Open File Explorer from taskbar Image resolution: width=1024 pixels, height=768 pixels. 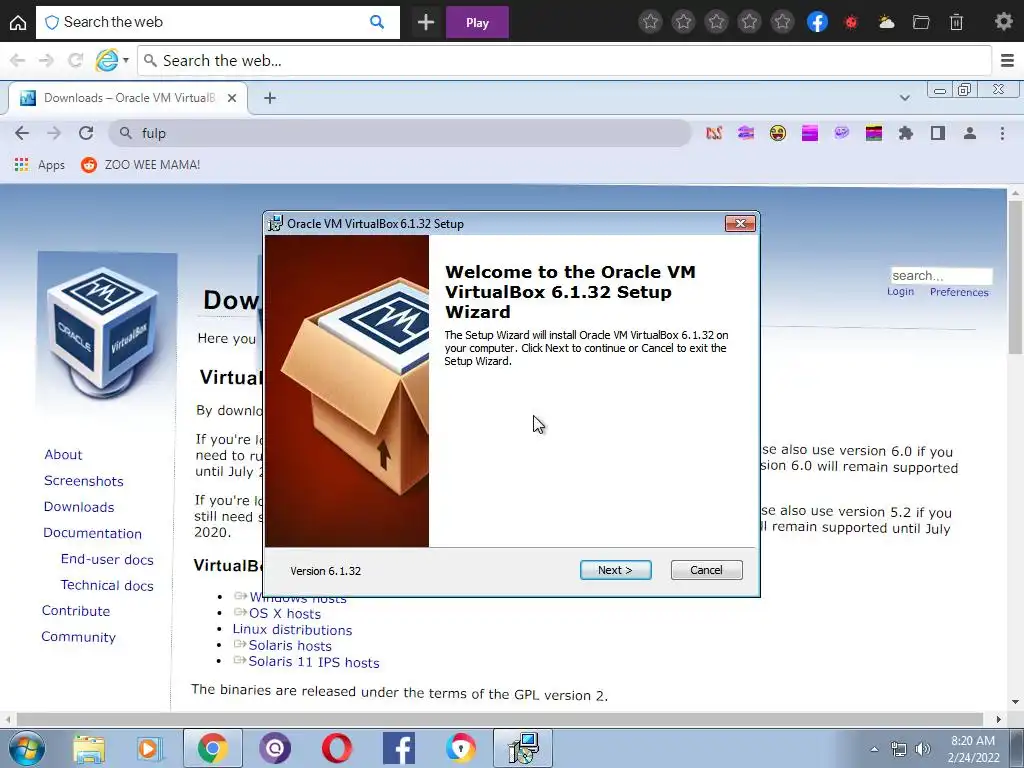89,748
